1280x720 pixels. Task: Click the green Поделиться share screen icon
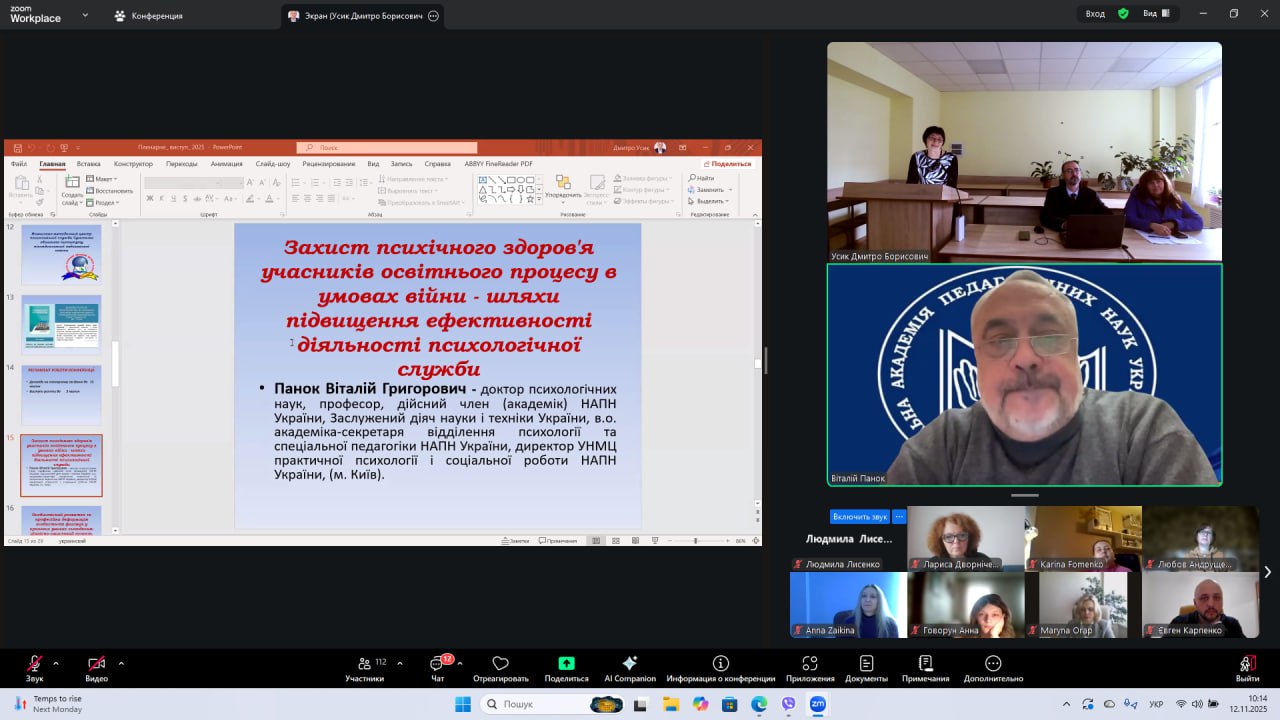click(x=566, y=664)
